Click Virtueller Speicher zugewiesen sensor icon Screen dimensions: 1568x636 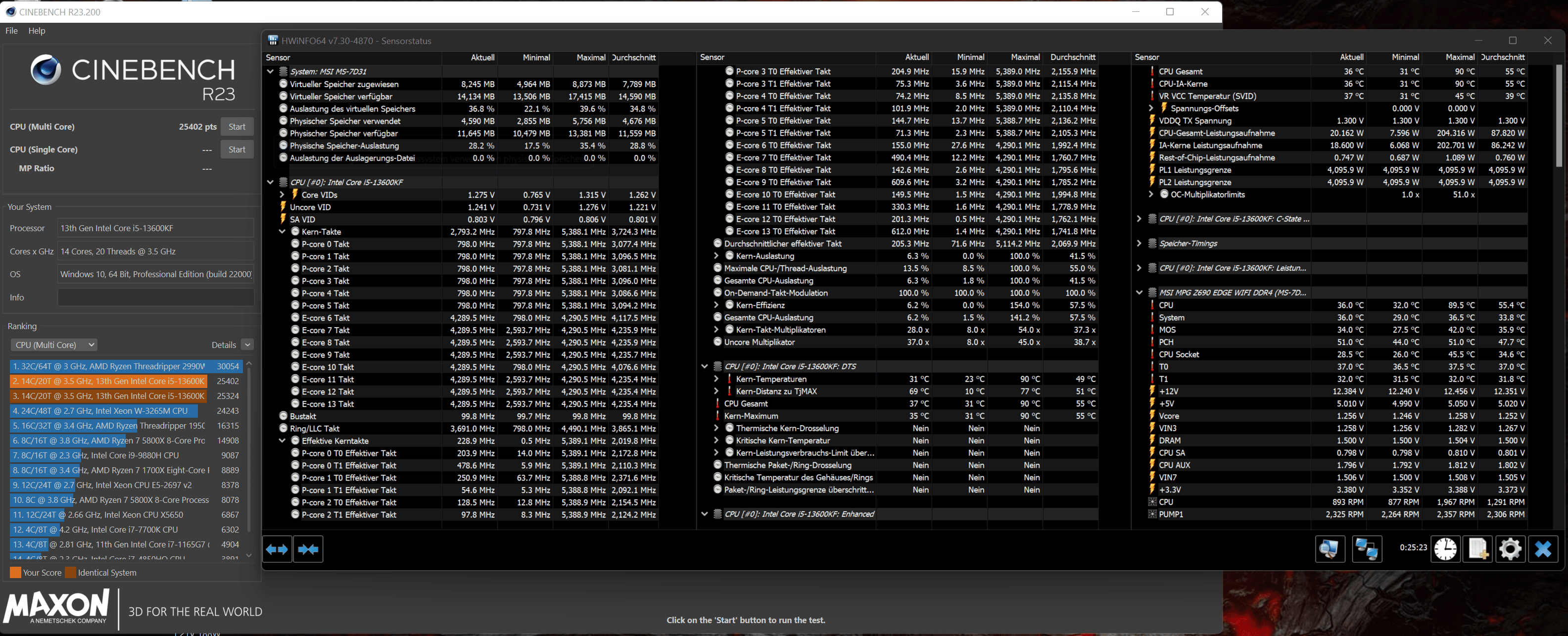pyautogui.click(x=283, y=83)
